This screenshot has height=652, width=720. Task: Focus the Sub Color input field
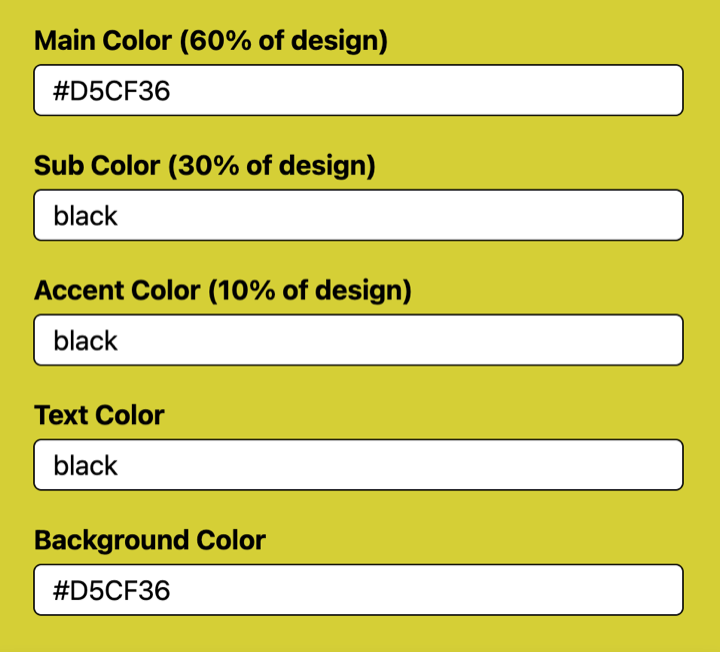point(358,216)
